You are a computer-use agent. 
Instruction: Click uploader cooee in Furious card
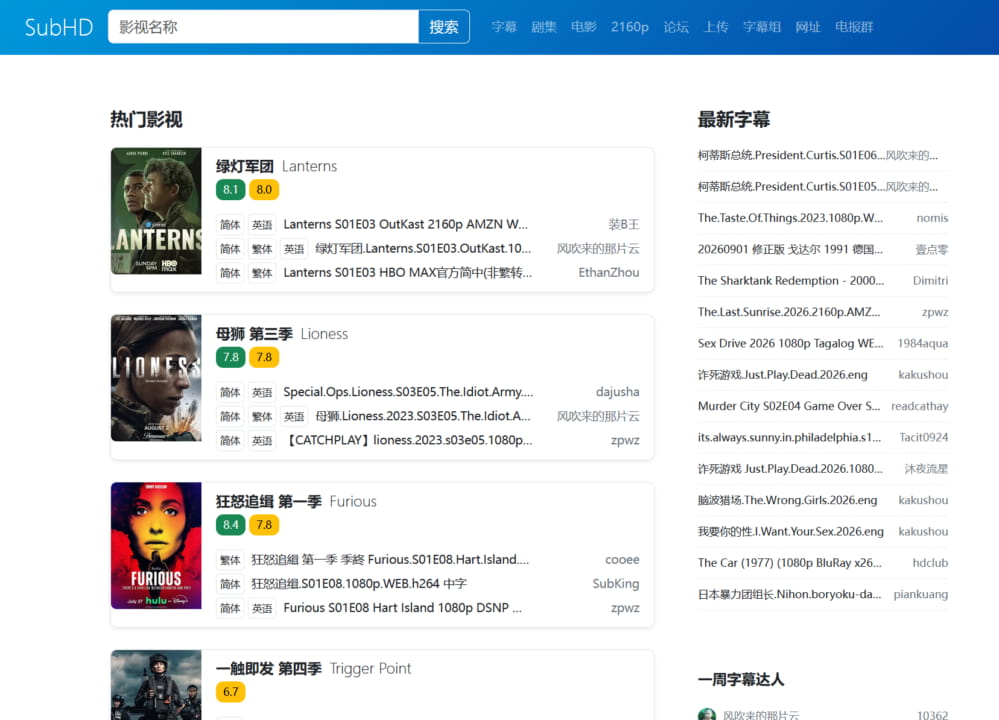tap(622, 559)
